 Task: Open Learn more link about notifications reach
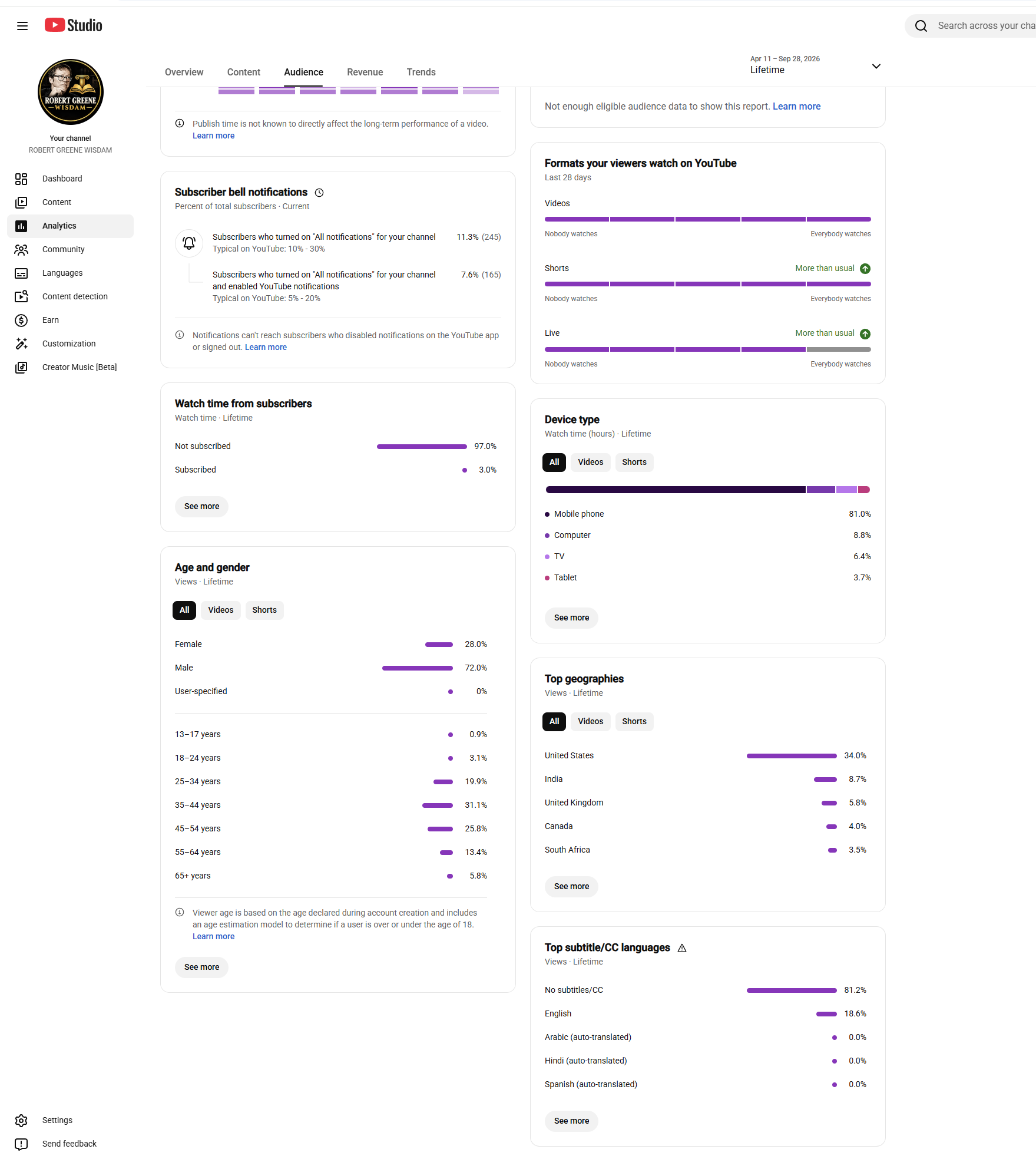click(266, 347)
